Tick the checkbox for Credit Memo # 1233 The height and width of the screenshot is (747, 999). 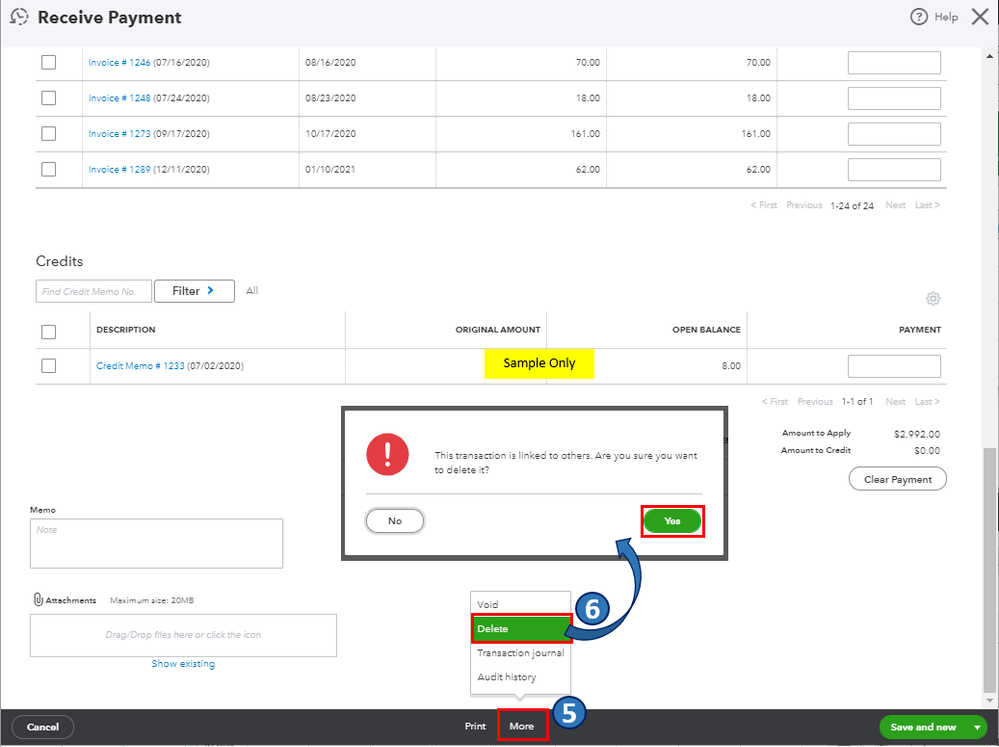coord(48,366)
